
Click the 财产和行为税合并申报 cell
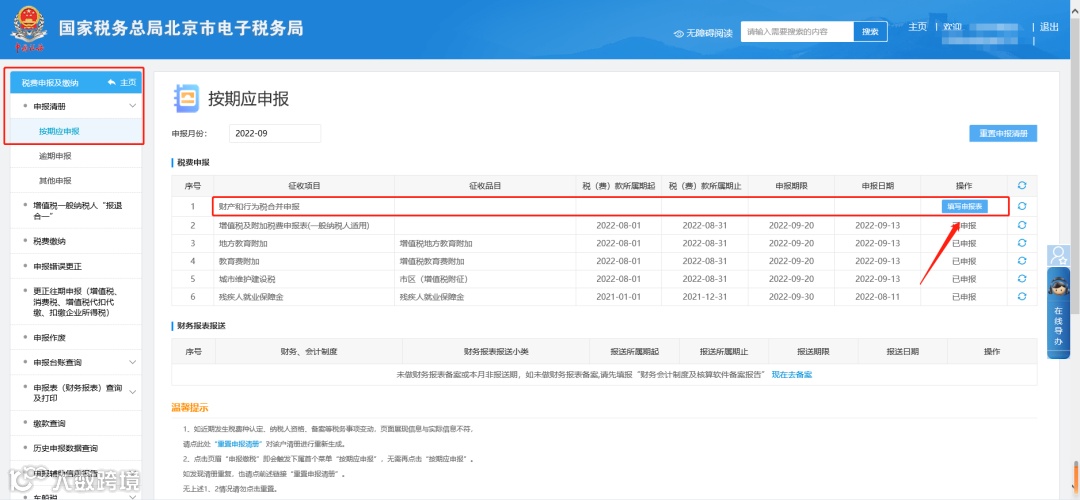[304, 206]
